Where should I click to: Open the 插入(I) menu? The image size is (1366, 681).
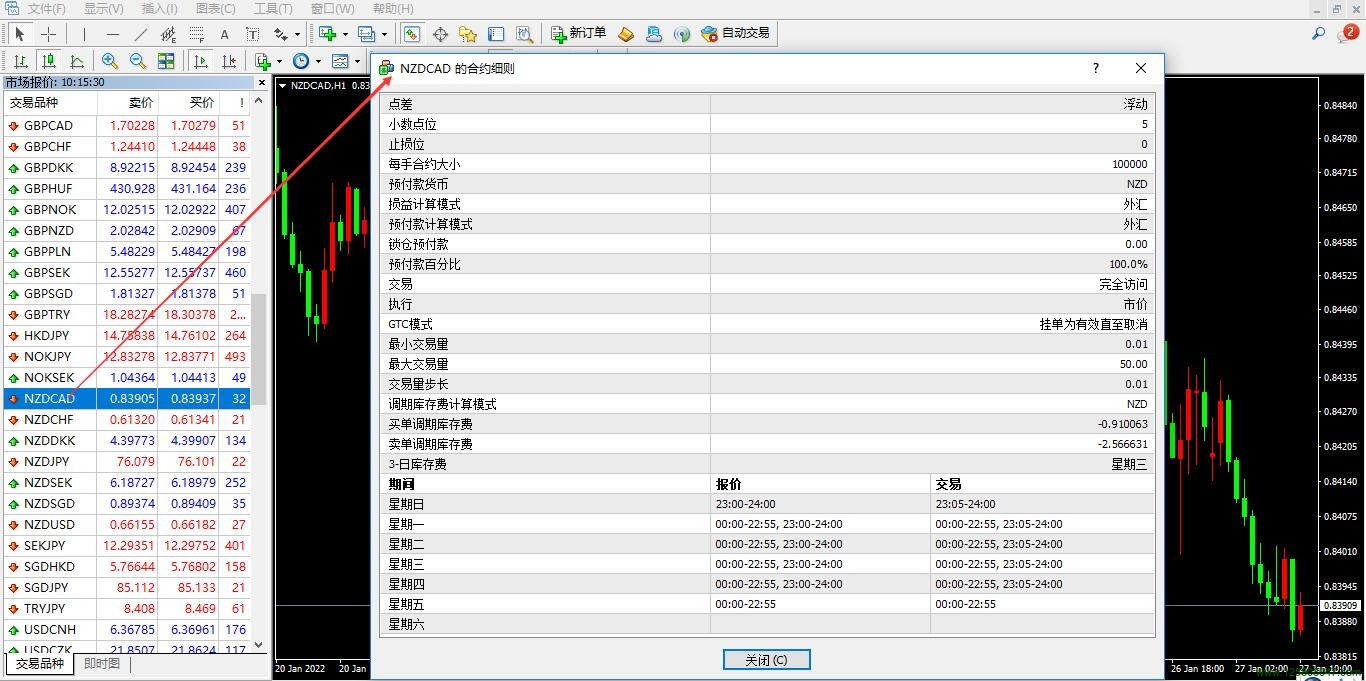(x=160, y=9)
